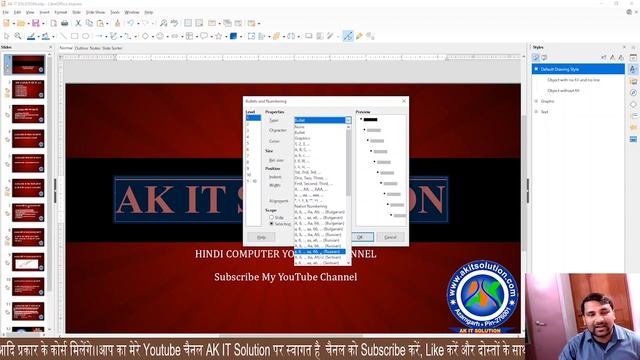
Task: Select the Selection scope radio button
Action: coord(271,224)
